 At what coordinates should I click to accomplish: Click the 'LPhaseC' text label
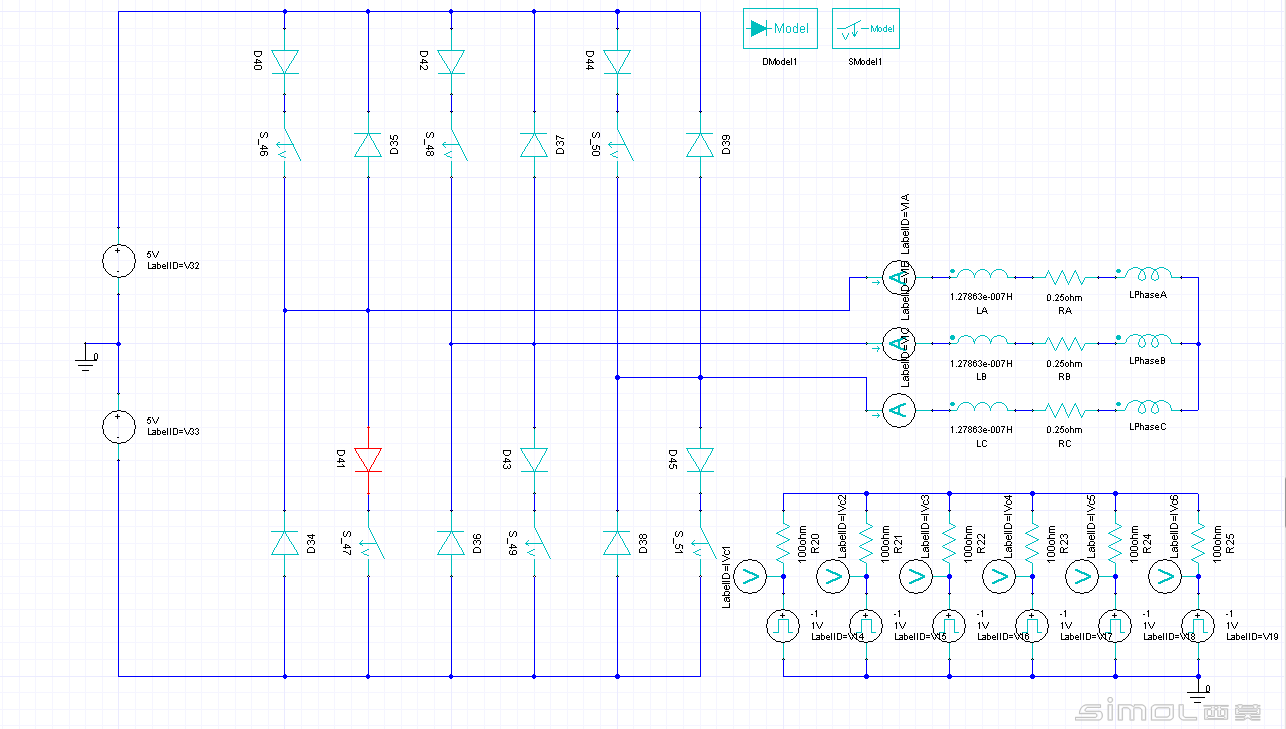[1147, 427]
